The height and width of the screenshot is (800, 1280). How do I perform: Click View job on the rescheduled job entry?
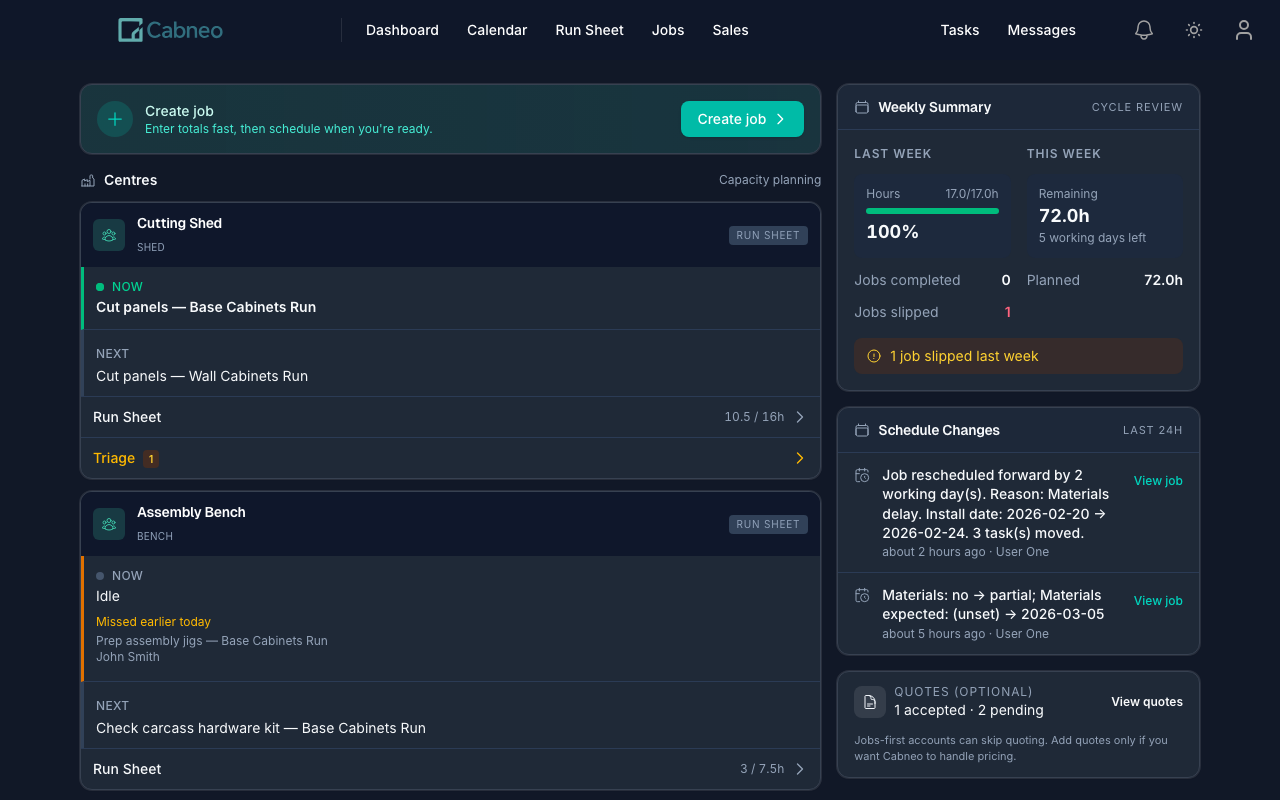click(1157, 480)
